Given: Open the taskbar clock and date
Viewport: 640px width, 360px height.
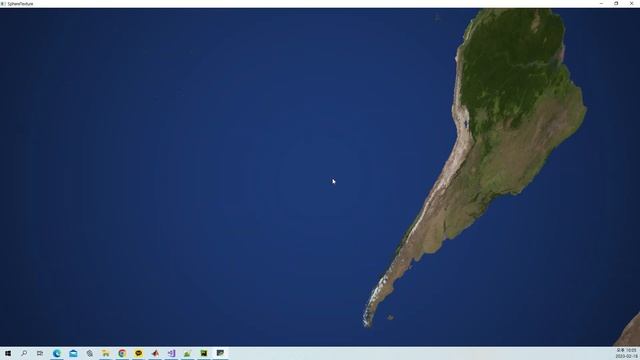Looking at the screenshot, I should (x=627, y=353).
